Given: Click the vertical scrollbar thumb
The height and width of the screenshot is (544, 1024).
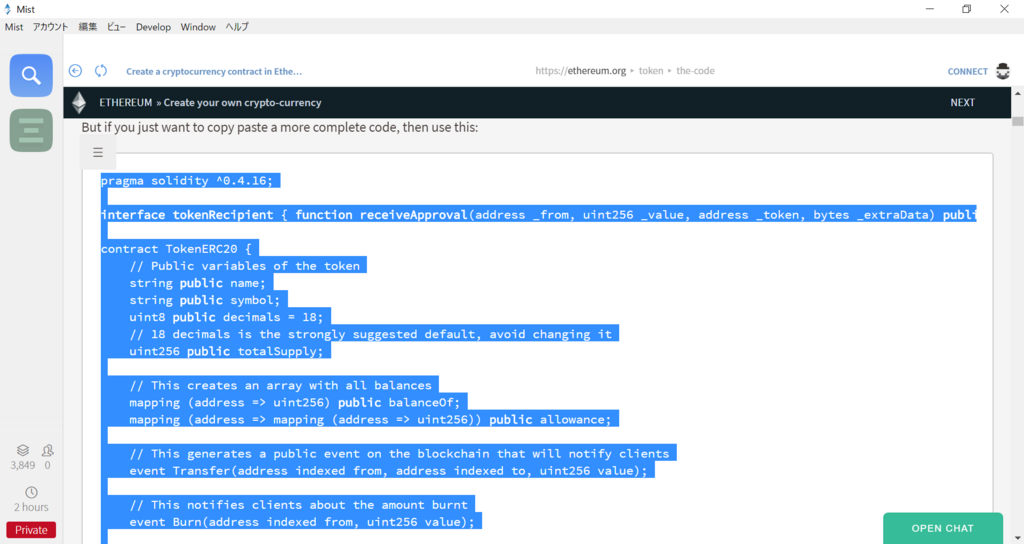Looking at the screenshot, I should pos(1017,121).
